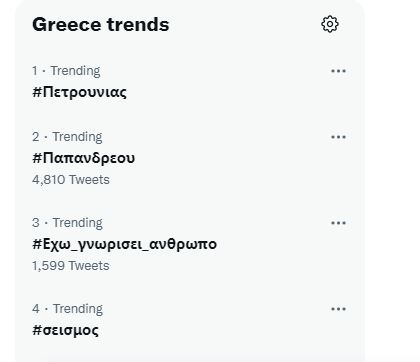This screenshot has width=420, height=362.
Task: Open the #Παπανδρεου hashtag
Action: (x=84, y=158)
